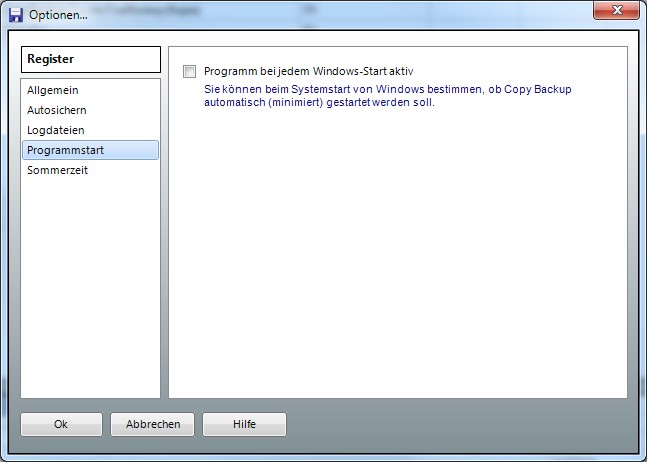Click the 'Optionen...' title bar text
This screenshot has width=647, height=462.
click(x=58, y=15)
